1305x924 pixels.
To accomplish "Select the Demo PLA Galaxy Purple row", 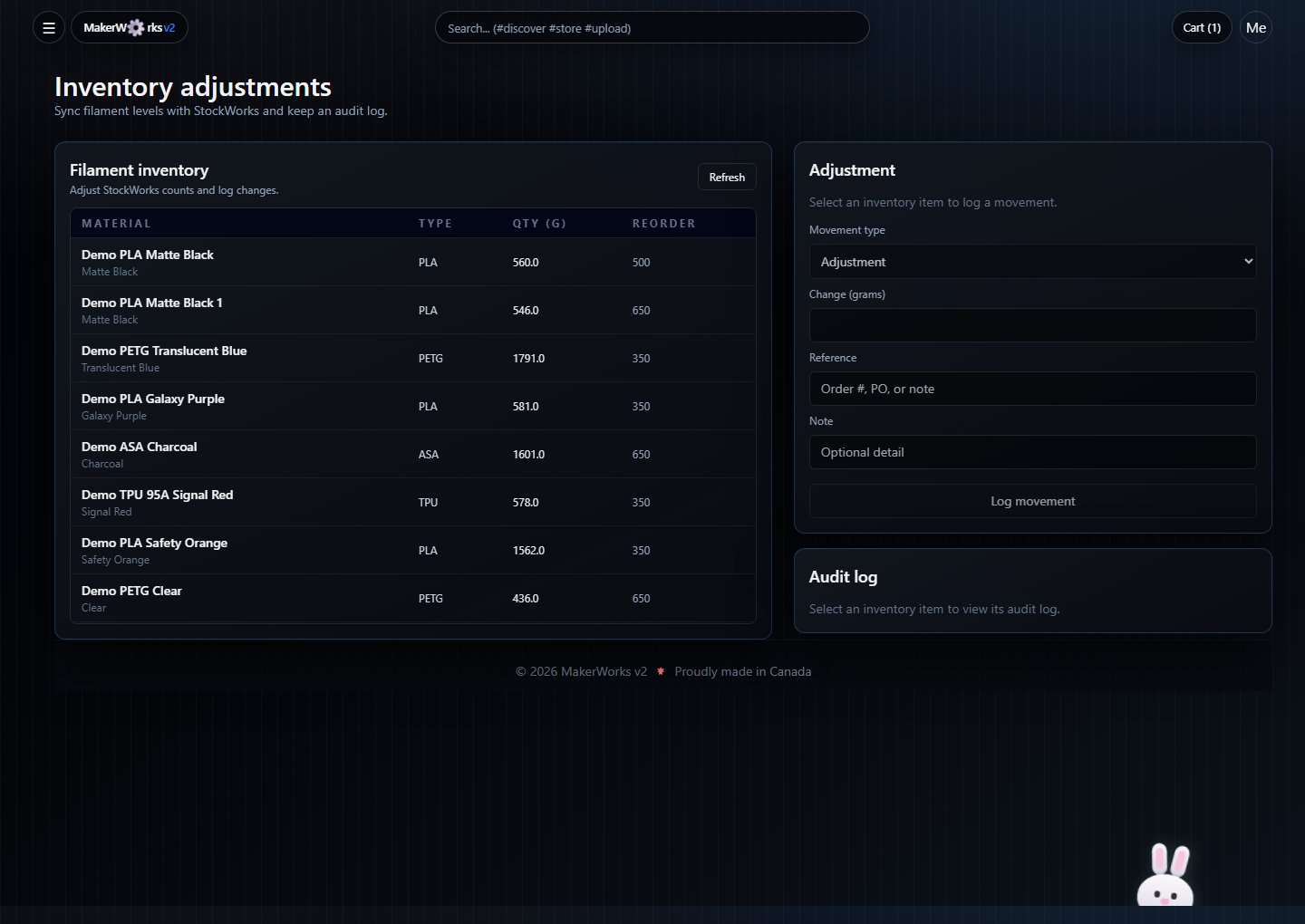I will [x=413, y=406].
